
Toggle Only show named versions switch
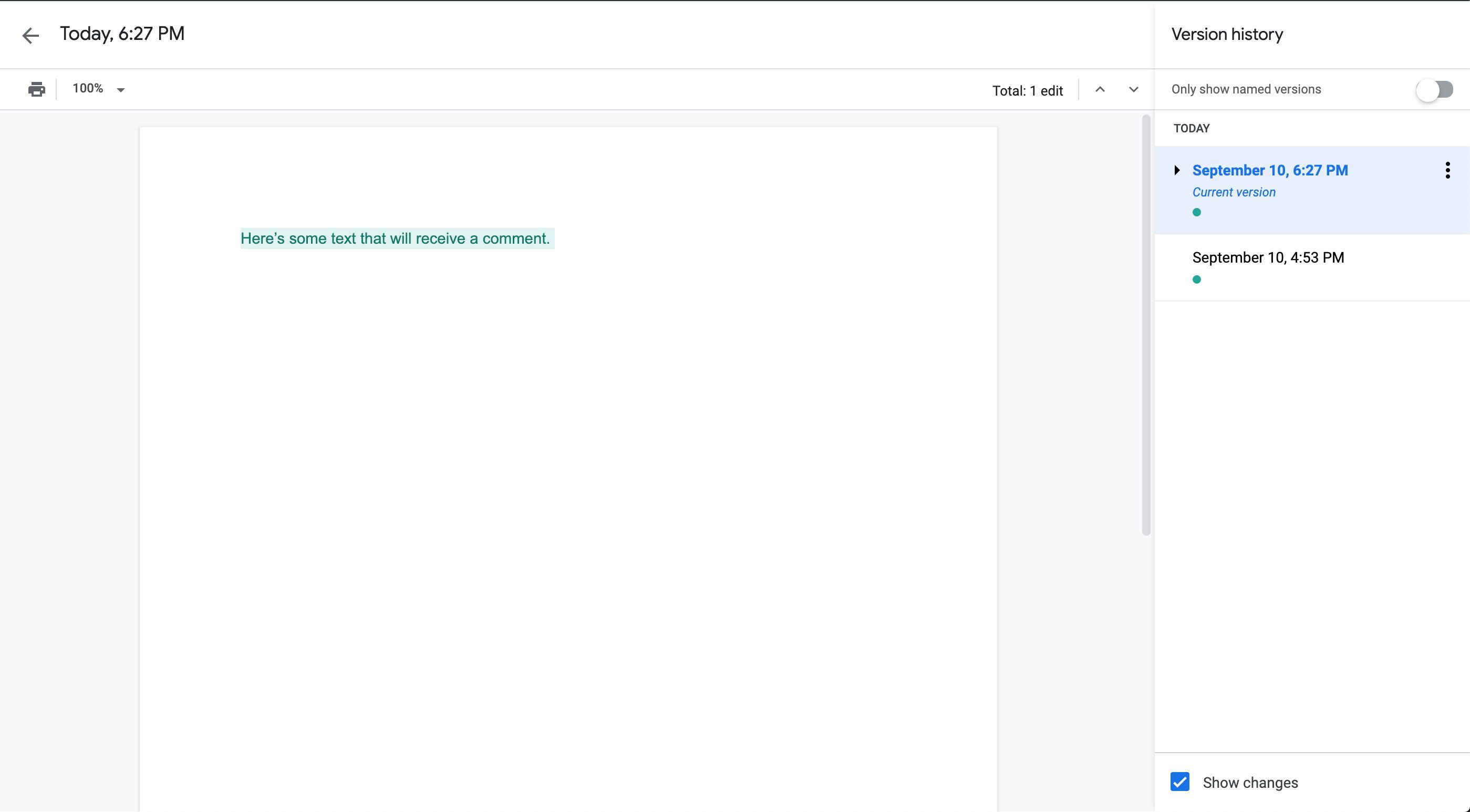1435,90
